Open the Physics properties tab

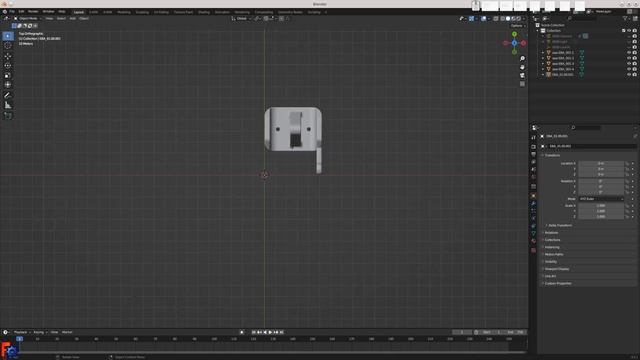click(x=533, y=218)
